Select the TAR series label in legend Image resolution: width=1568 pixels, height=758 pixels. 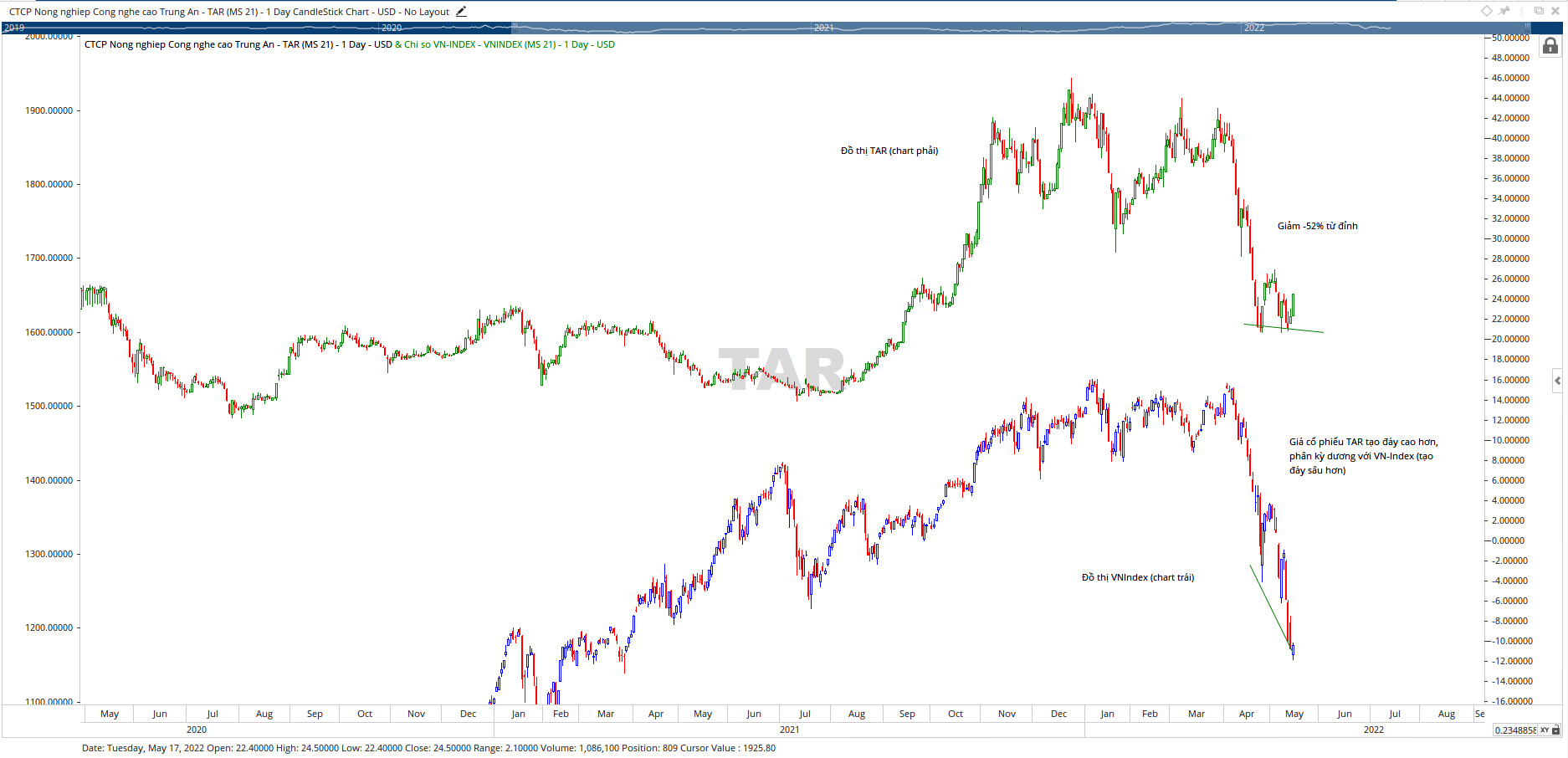click(x=238, y=44)
